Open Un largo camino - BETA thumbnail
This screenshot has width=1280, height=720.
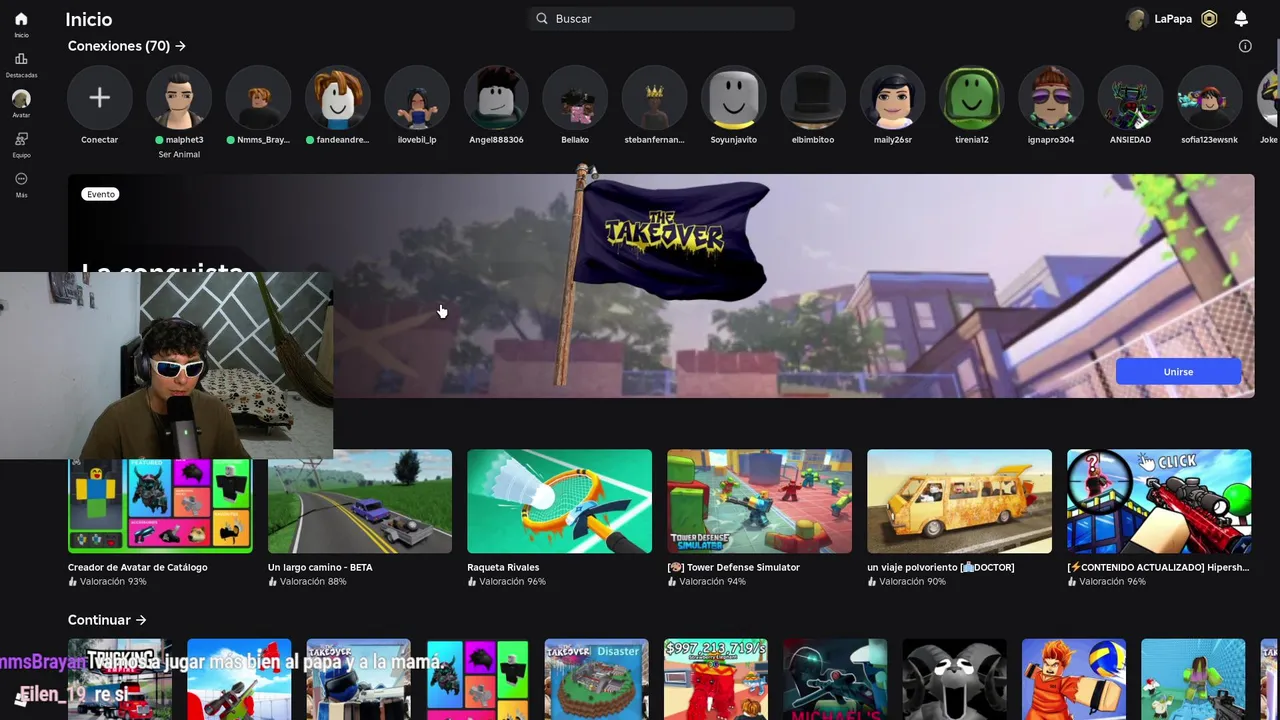coord(360,501)
